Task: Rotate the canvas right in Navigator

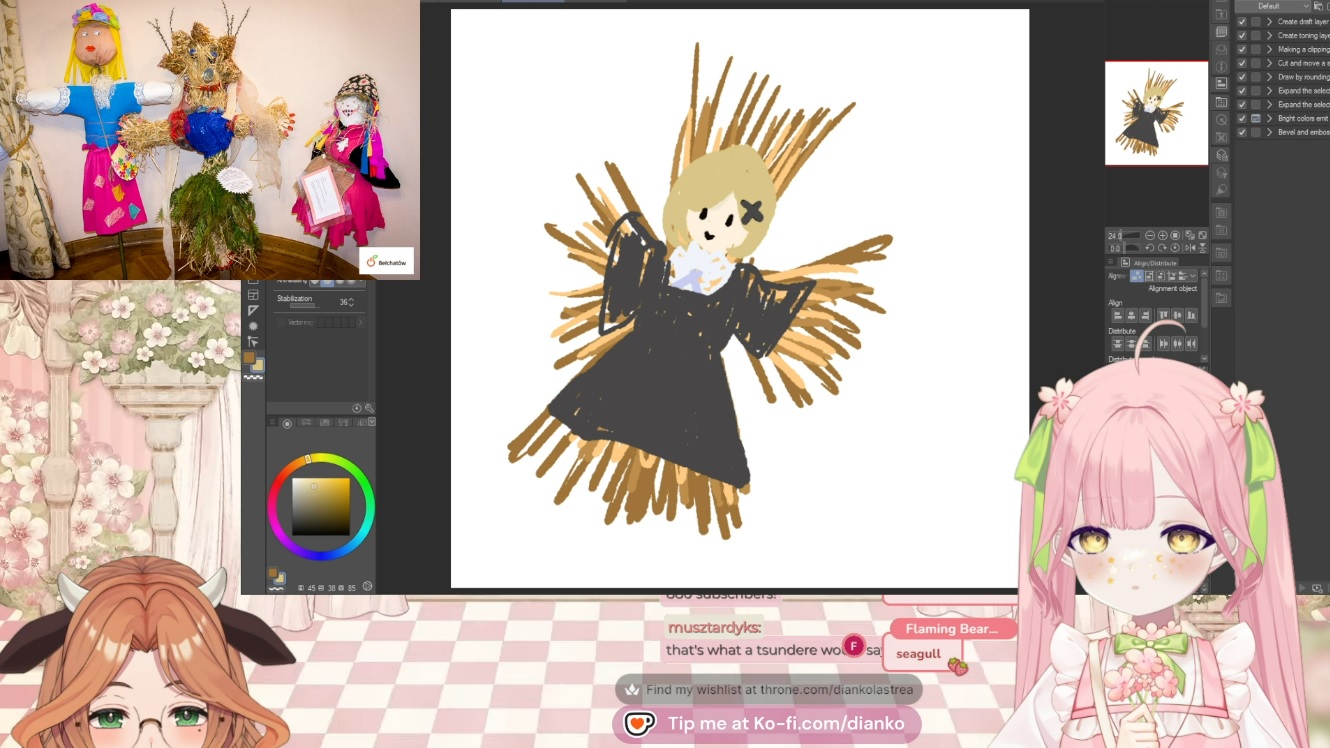Action: point(1163,247)
